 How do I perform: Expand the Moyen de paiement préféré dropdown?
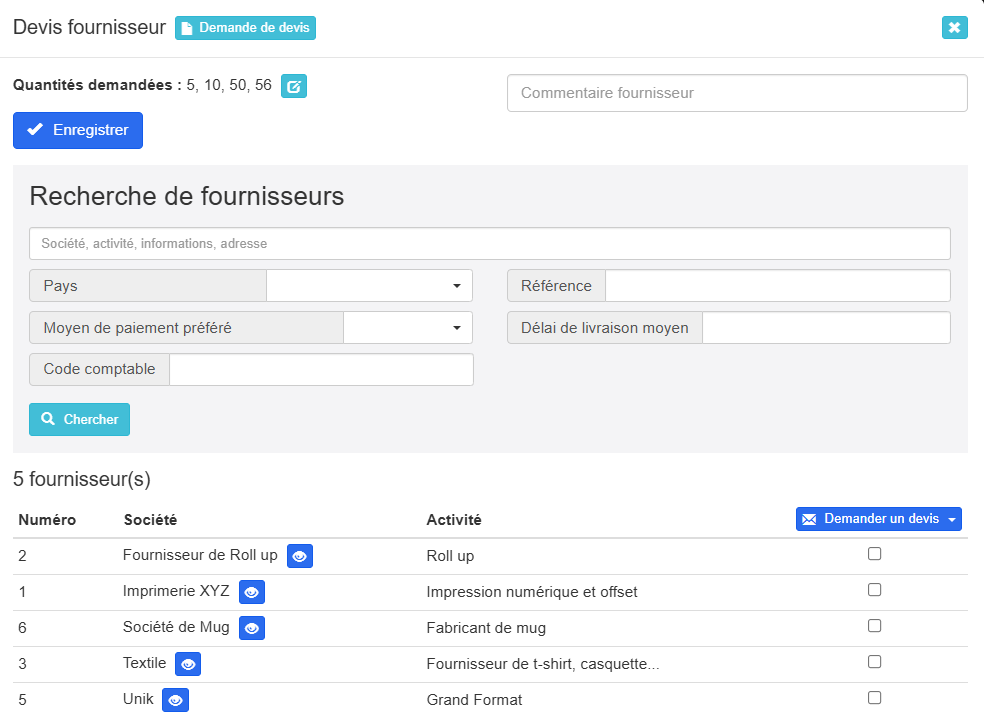click(x=408, y=328)
